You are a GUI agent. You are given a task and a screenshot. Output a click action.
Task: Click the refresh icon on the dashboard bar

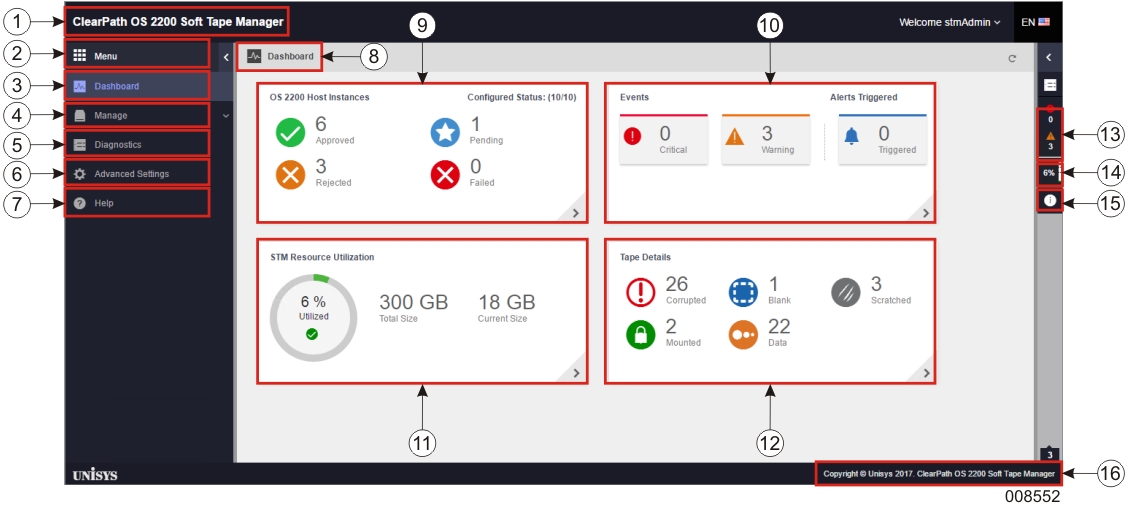[x=1012, y=58]
